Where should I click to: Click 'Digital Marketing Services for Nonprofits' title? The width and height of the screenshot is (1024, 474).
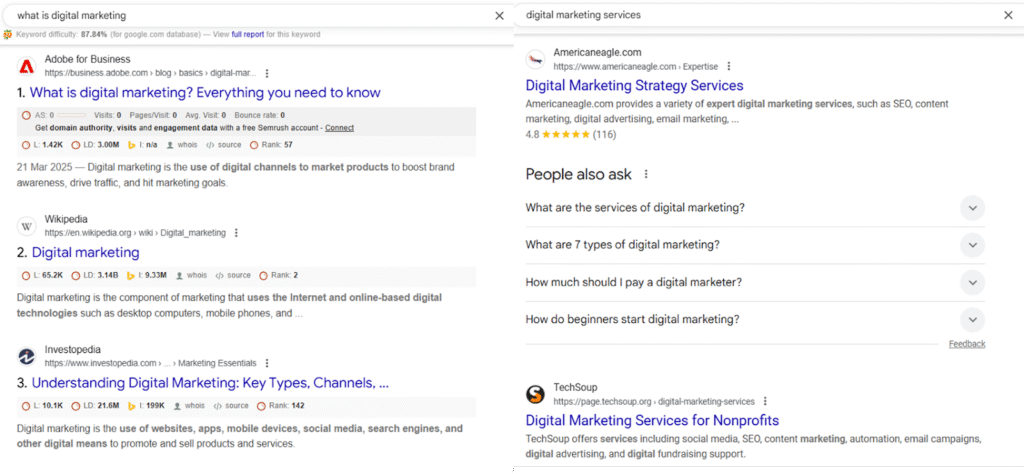click(652, 420)
